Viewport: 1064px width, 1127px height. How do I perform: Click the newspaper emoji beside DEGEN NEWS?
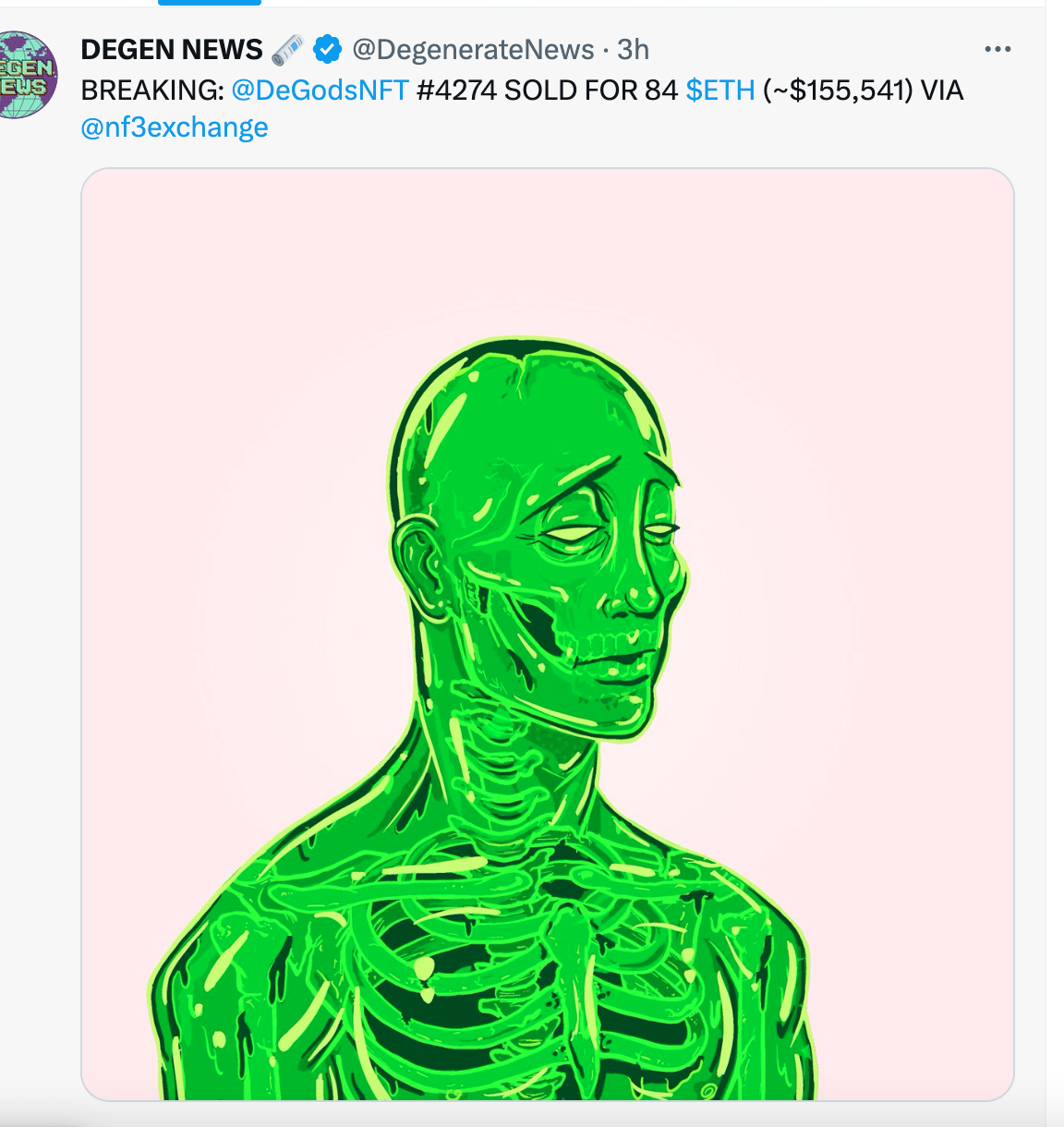[288, 49]
